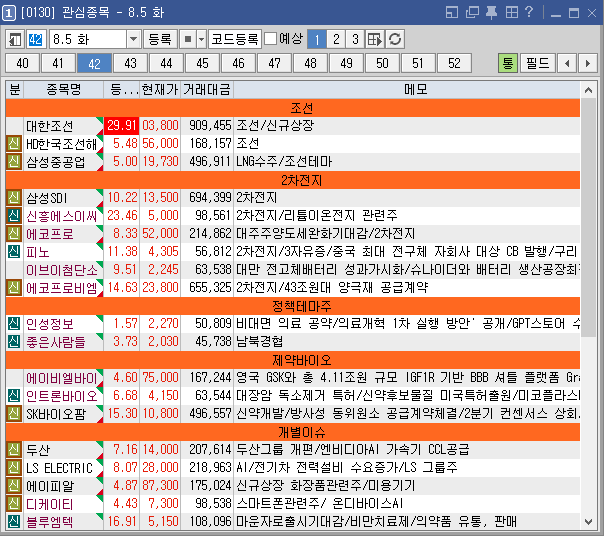Switch to group tab 47

tap(274, 63)
